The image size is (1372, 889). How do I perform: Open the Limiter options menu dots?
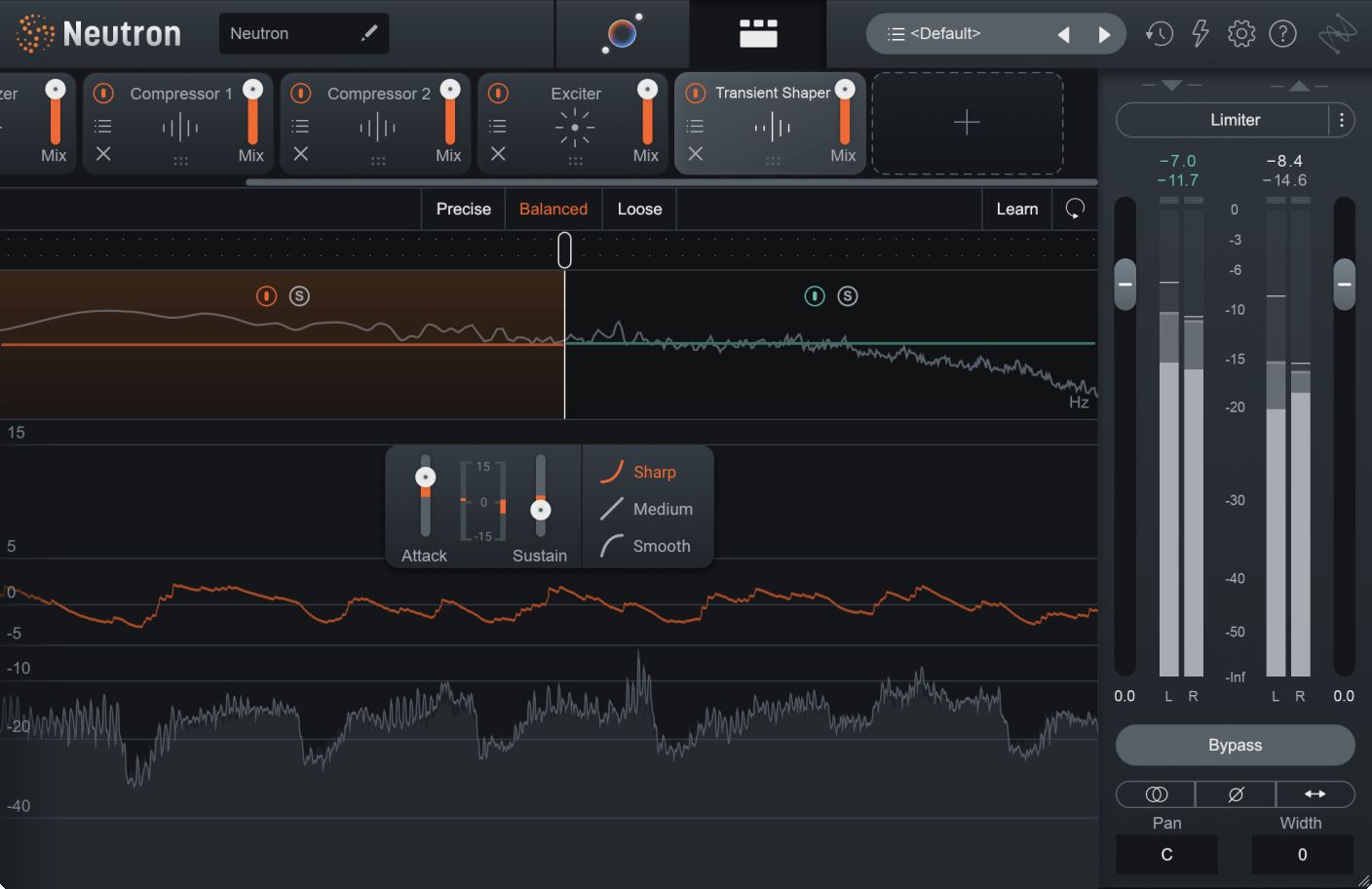click(1342, 120)
